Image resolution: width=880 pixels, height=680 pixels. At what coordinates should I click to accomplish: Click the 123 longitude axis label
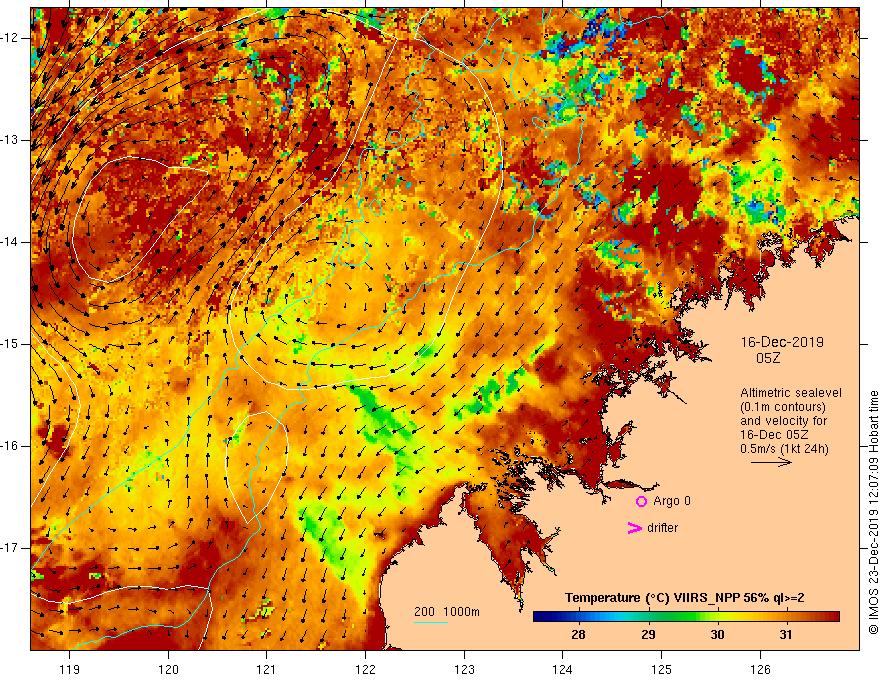(x=464, y=669)
